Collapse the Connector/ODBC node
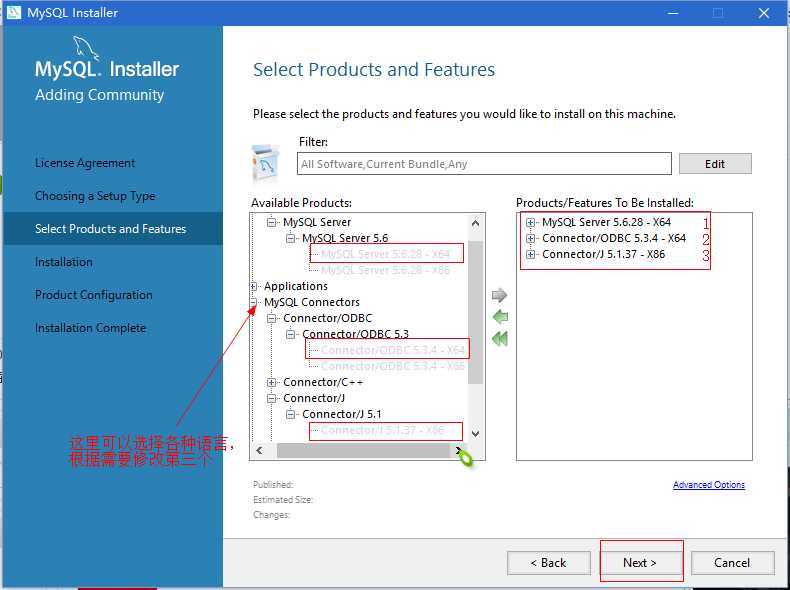This screenshot has width=790, height=590. (x=272, y=318)
